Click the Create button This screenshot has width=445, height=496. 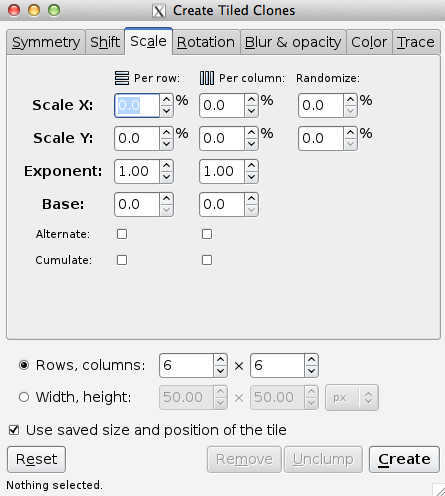404,459
